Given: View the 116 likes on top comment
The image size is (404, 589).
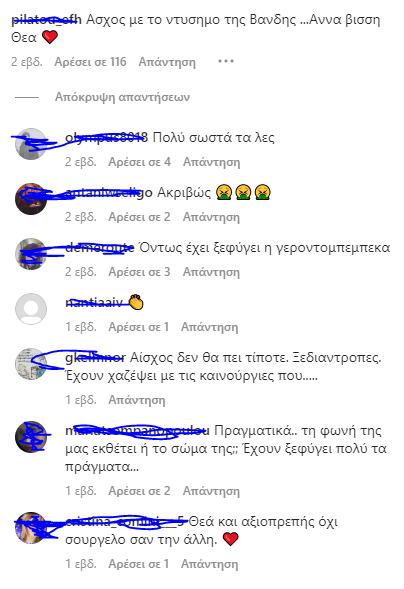Looking at the screenshot, I should coord(90,62).
